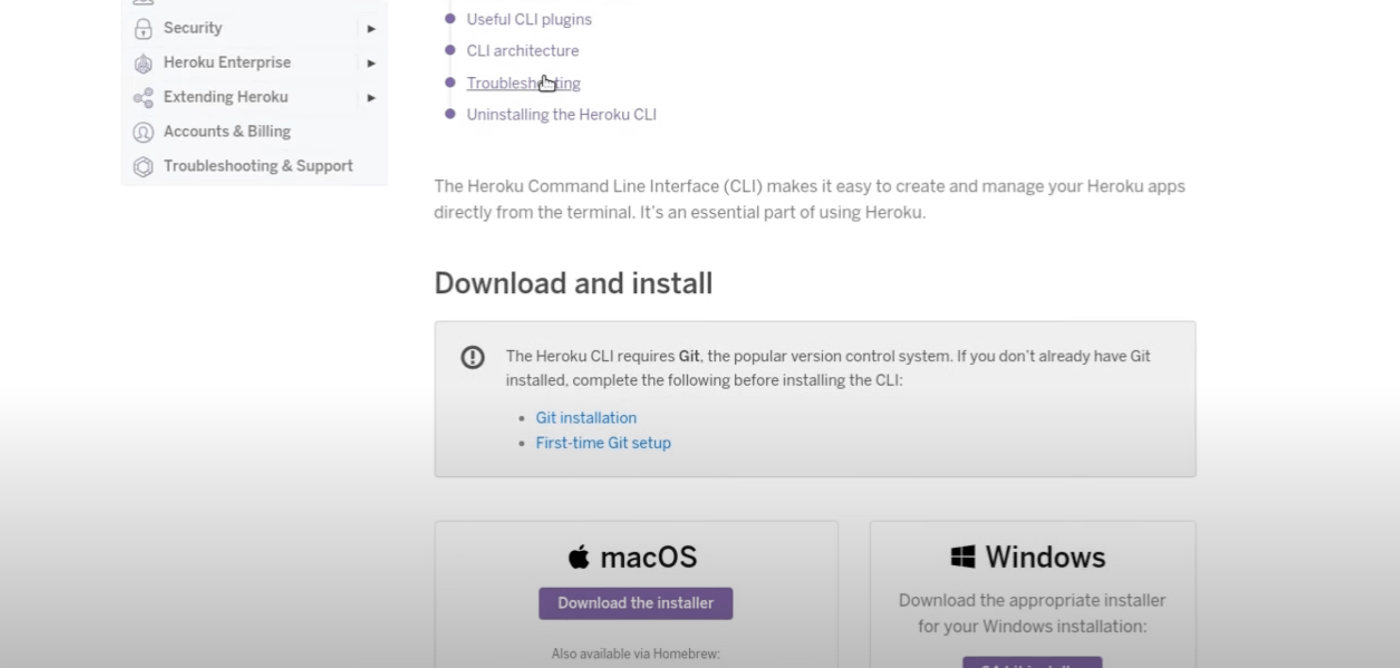Click the Security lock icon in the sidebar
The height and width of the screenshot is (668, 1400).
143,28
